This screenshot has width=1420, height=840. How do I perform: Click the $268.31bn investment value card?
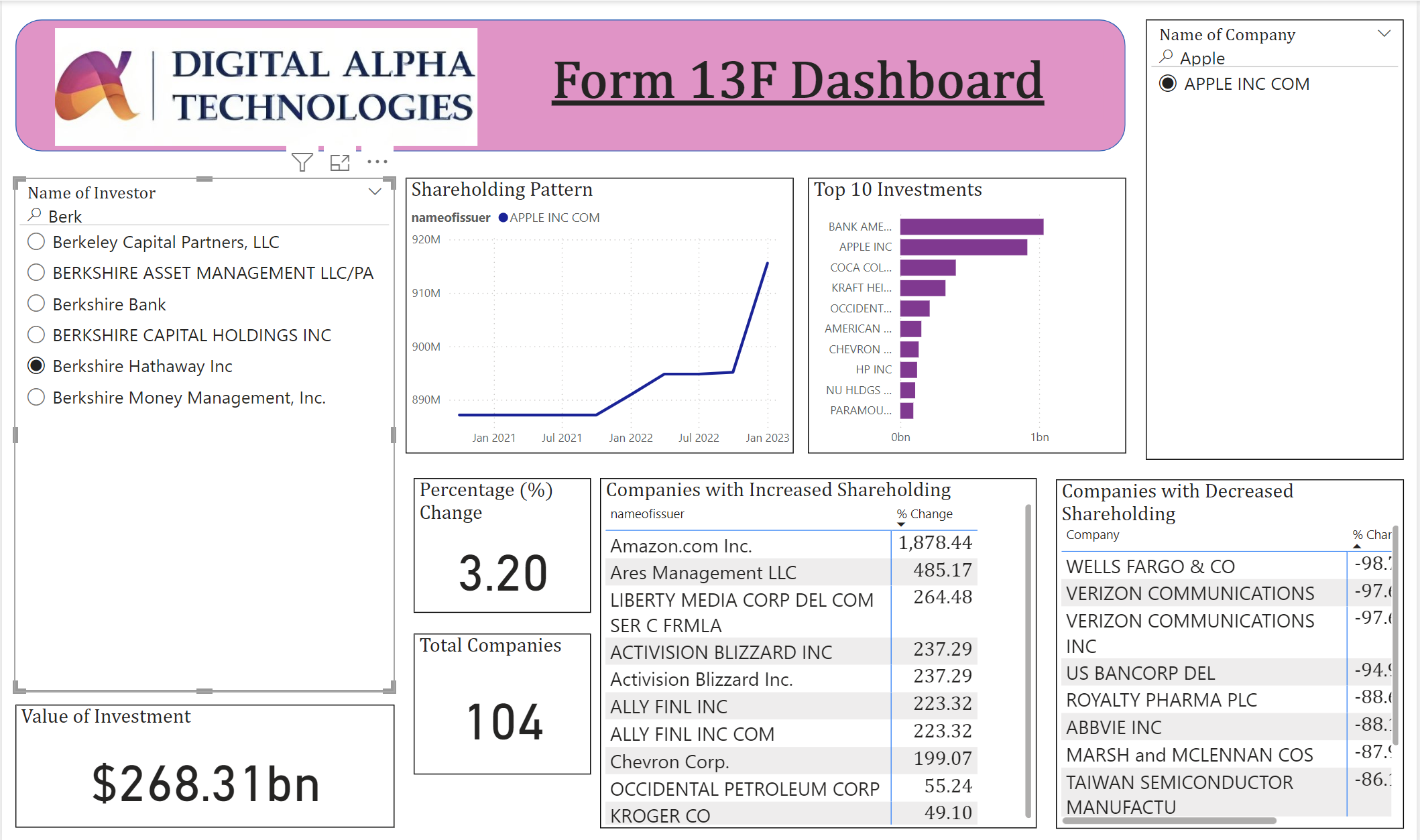pos(206,783)
